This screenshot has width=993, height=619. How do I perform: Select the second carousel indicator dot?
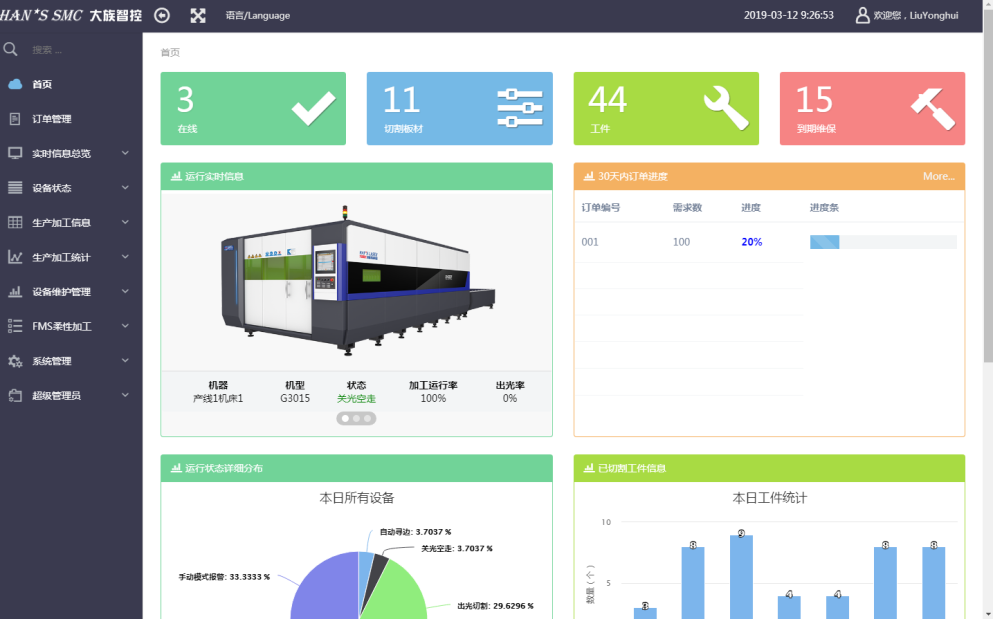tap(356, 419)
